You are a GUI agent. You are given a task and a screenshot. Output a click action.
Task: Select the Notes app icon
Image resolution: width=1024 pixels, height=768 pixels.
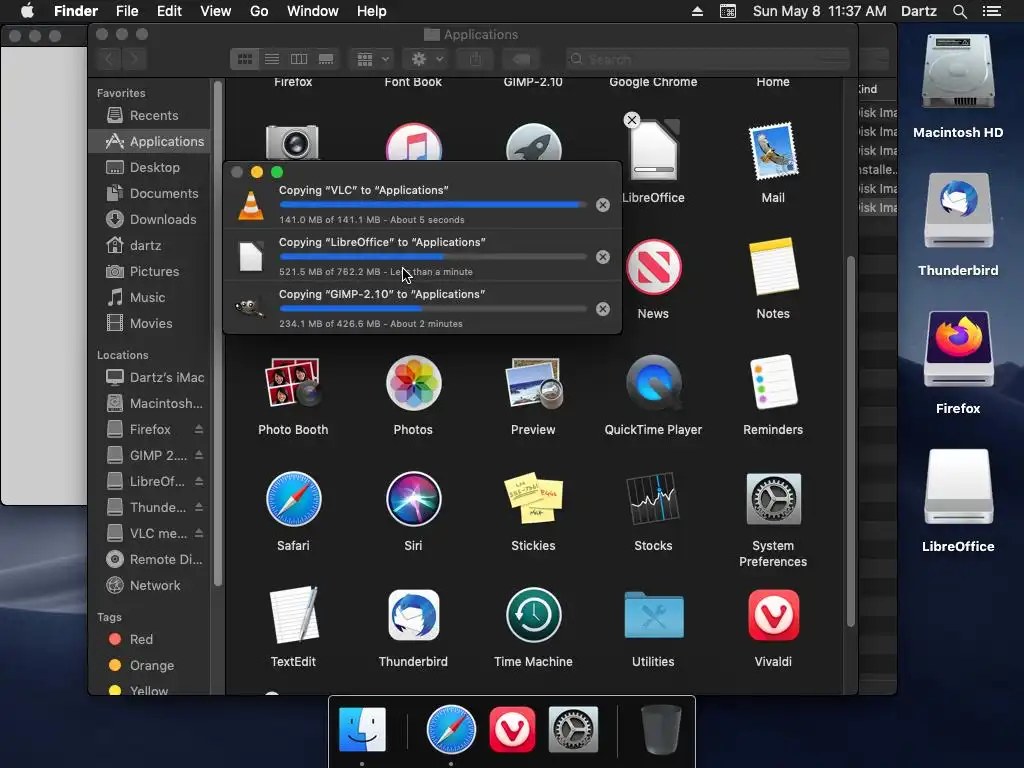coord(773,267)
